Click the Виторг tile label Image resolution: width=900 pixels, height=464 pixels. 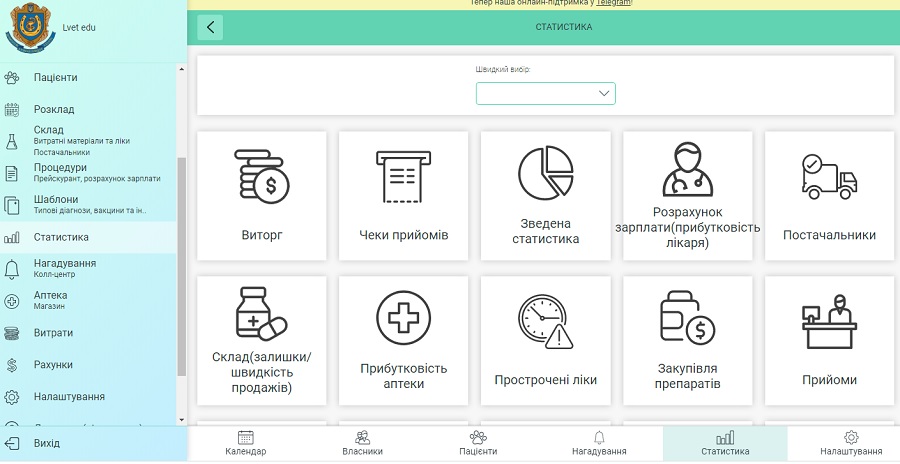[x=262, y=235]
